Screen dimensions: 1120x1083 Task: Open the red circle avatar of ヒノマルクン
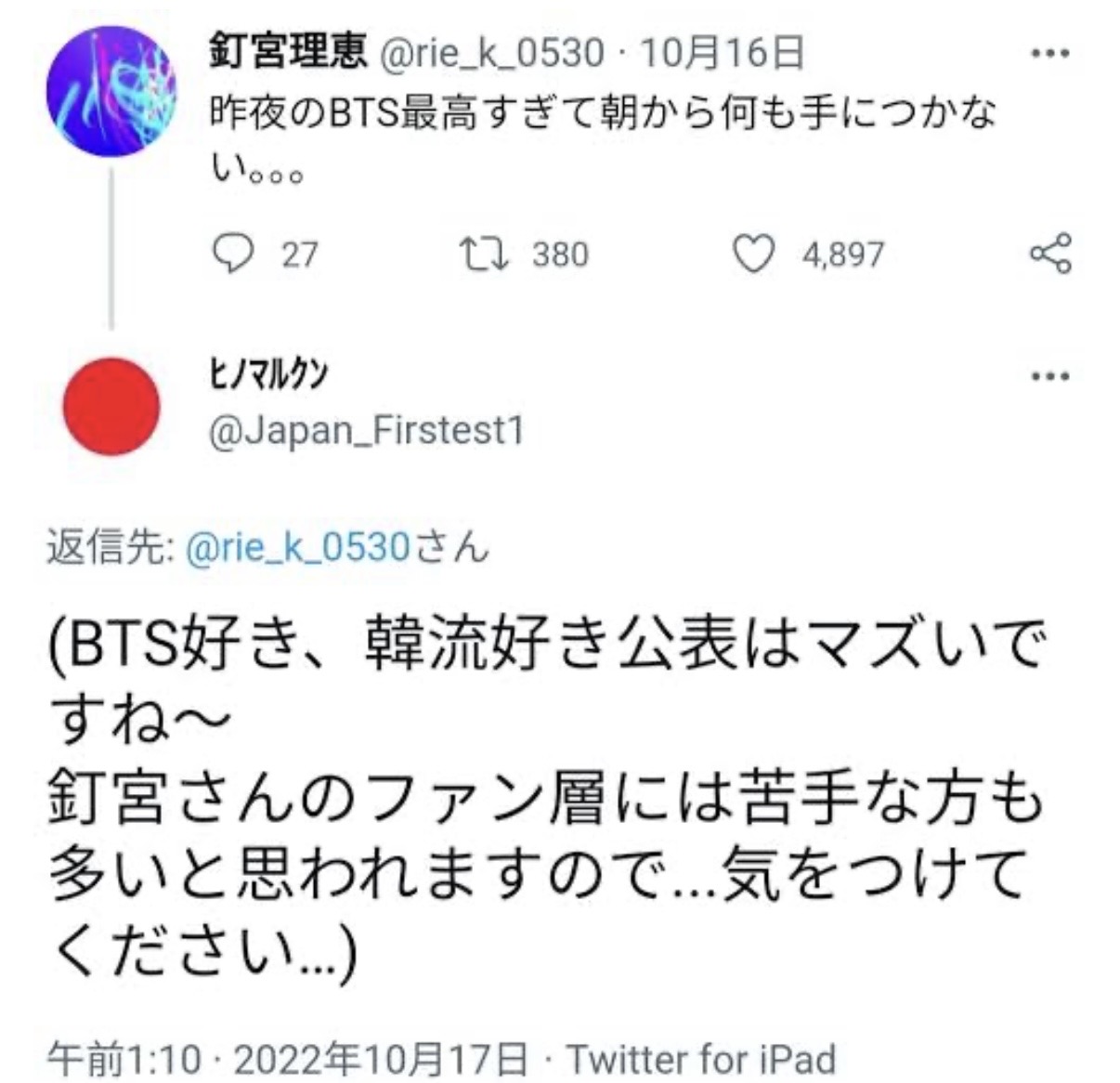pyautogui.click(x=111, y=406)
